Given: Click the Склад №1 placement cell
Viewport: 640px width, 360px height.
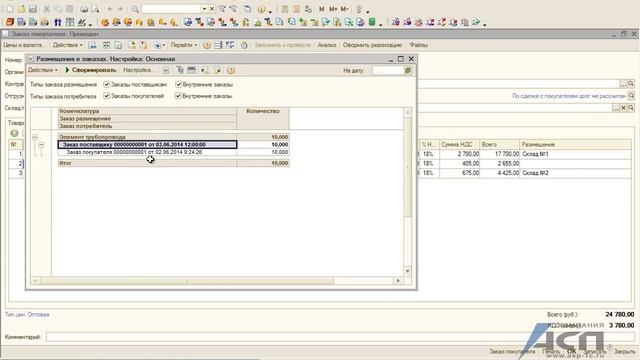Looking at the screenshot, I should point(575,154).
